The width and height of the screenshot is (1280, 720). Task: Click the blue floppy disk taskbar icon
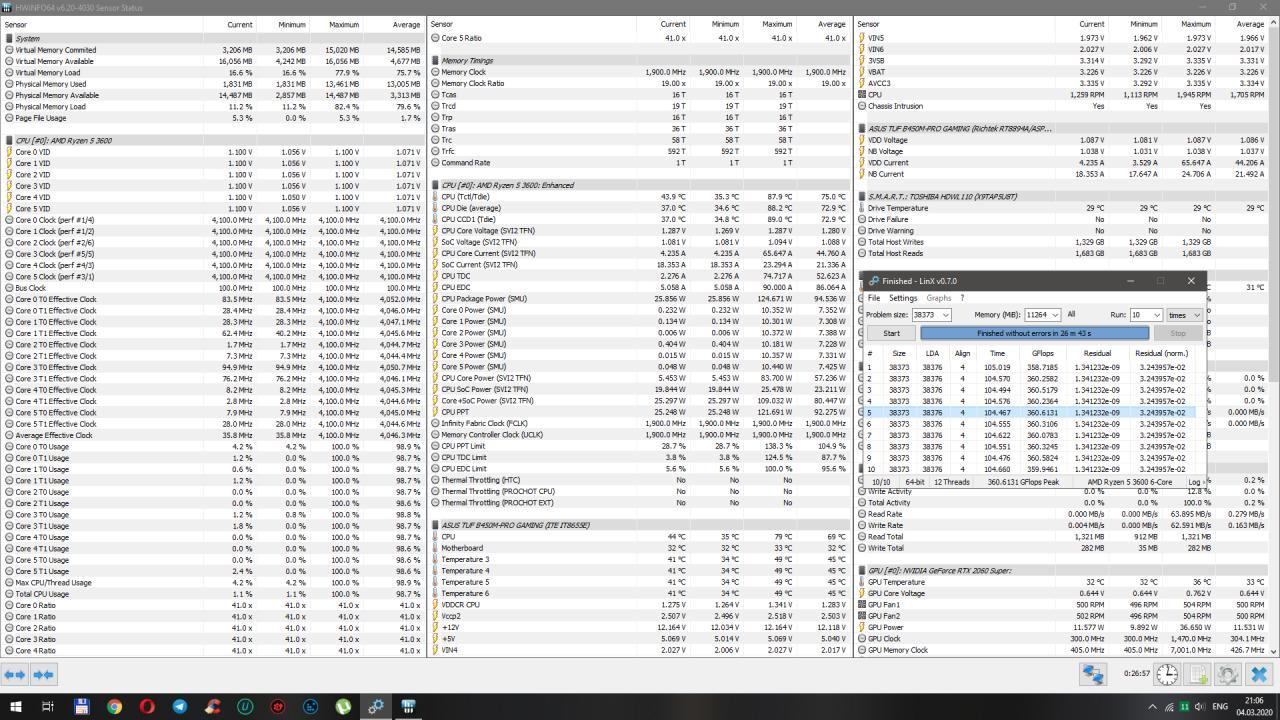[x=82, y=706]
